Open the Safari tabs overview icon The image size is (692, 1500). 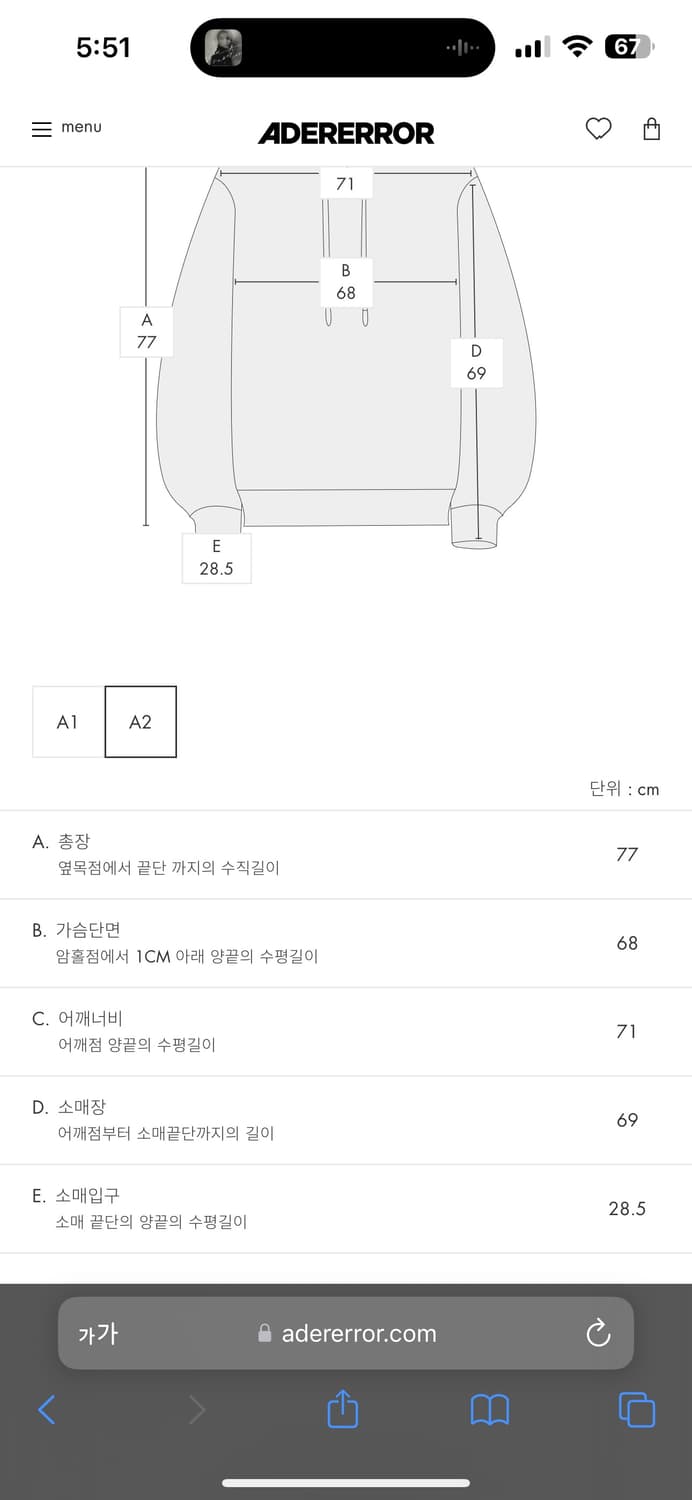tap(637, 1410)
